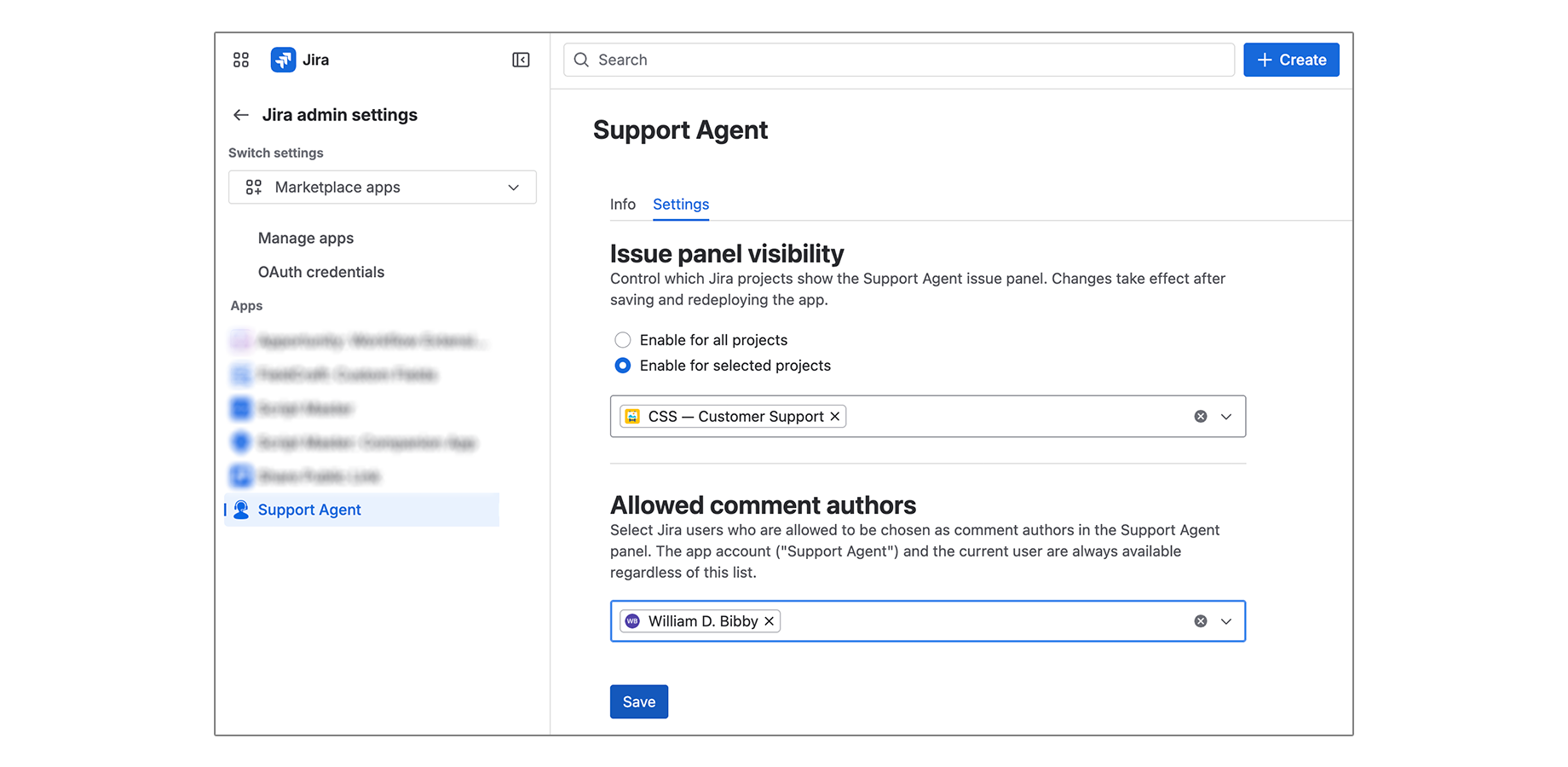
Task: Switch to the Info tab
Action: click(x=623, y=205)
